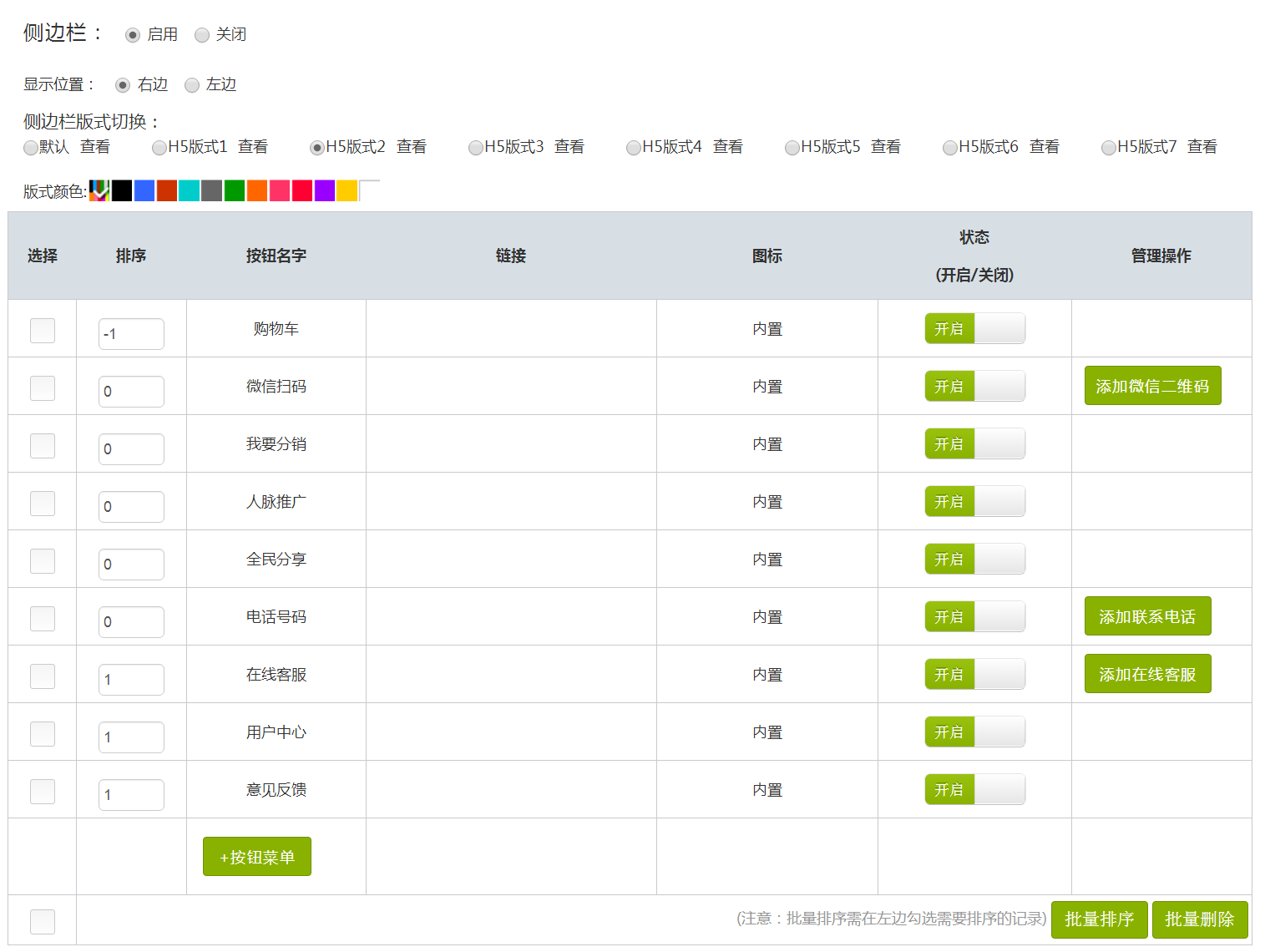Choose the purple layout color swatch
The width and height of the screenshot is (1265, 952).
pos(325,190)
